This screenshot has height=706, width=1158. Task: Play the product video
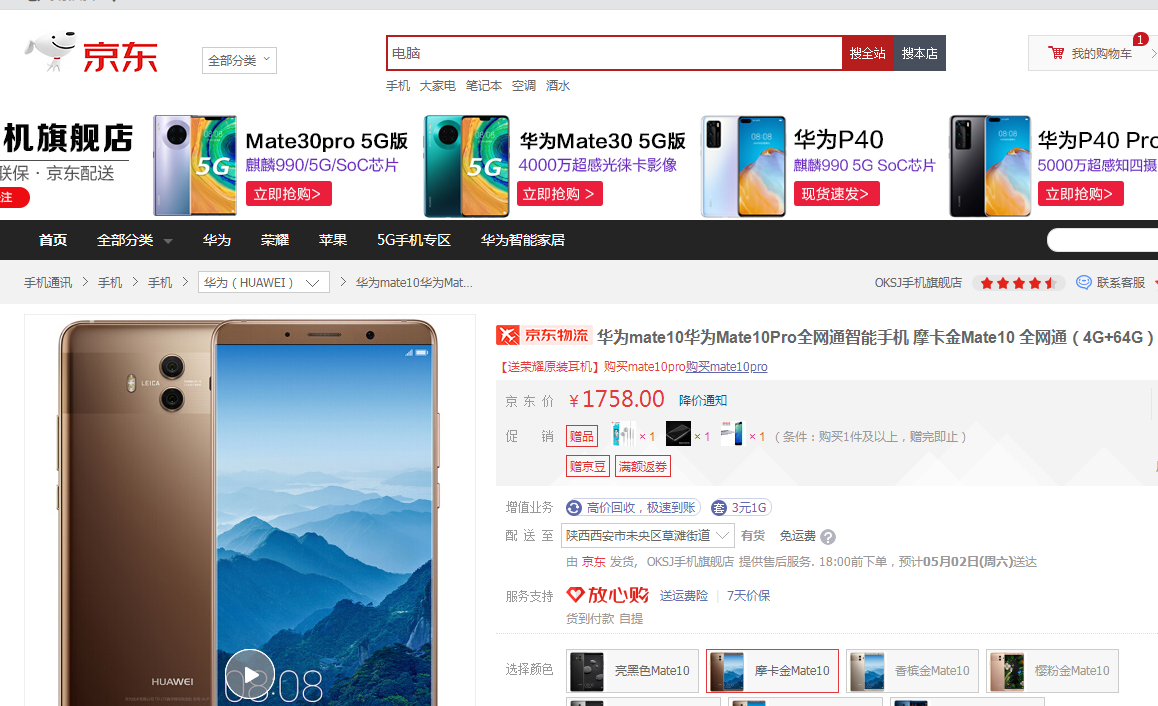[250, 674]
